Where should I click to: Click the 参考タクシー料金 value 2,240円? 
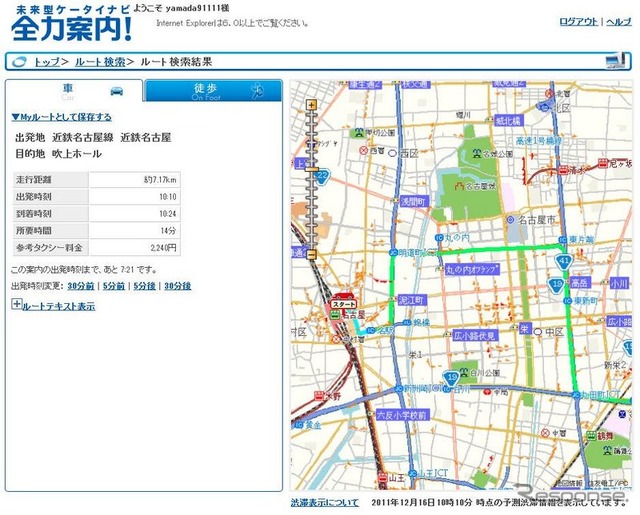pyautogui.click(x=163, y=248)
